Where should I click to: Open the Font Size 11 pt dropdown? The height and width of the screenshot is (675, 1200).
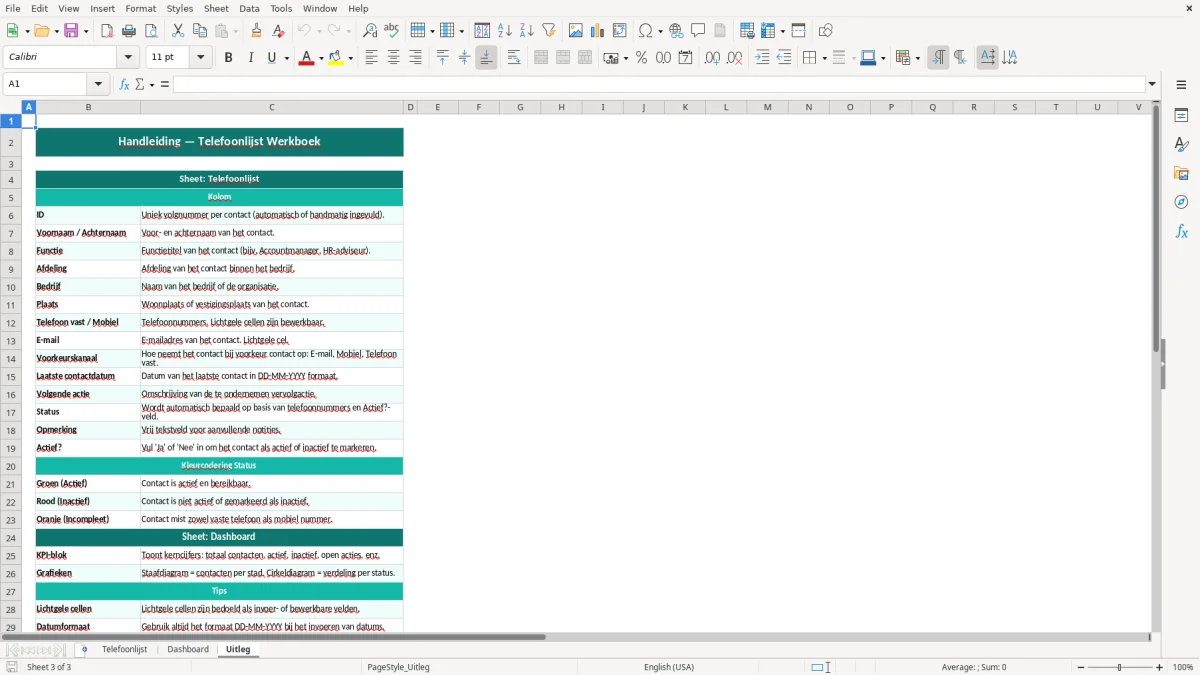point(200,58)
